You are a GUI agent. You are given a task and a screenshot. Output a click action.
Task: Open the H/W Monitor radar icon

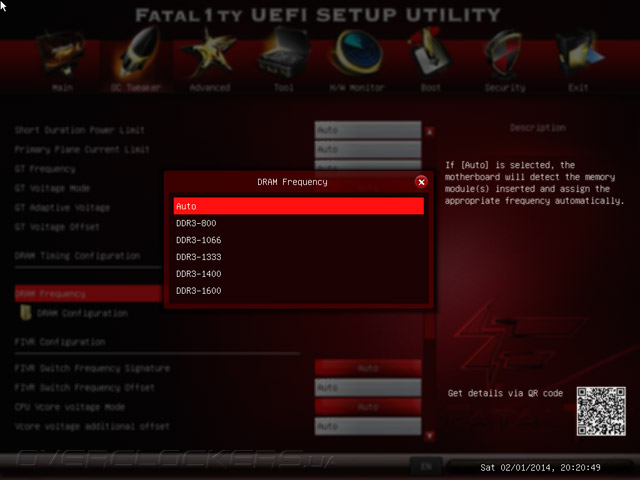point(357,53)
